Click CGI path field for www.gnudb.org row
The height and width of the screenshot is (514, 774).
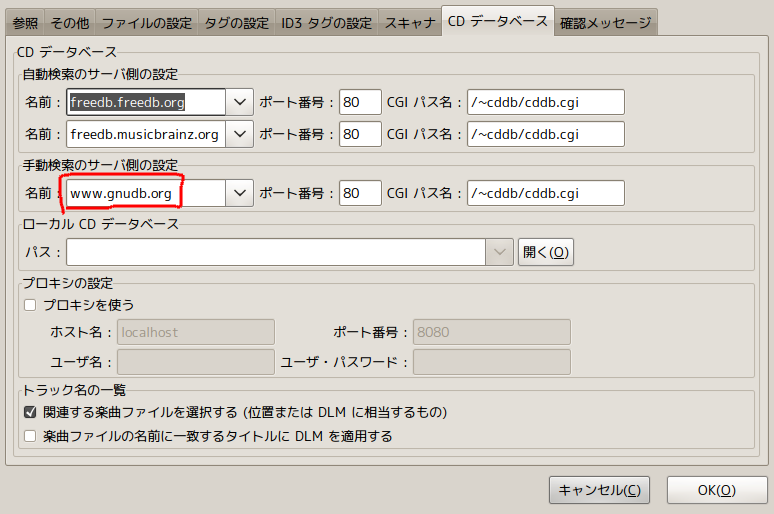pyautogui.click(x=546, y=193)
